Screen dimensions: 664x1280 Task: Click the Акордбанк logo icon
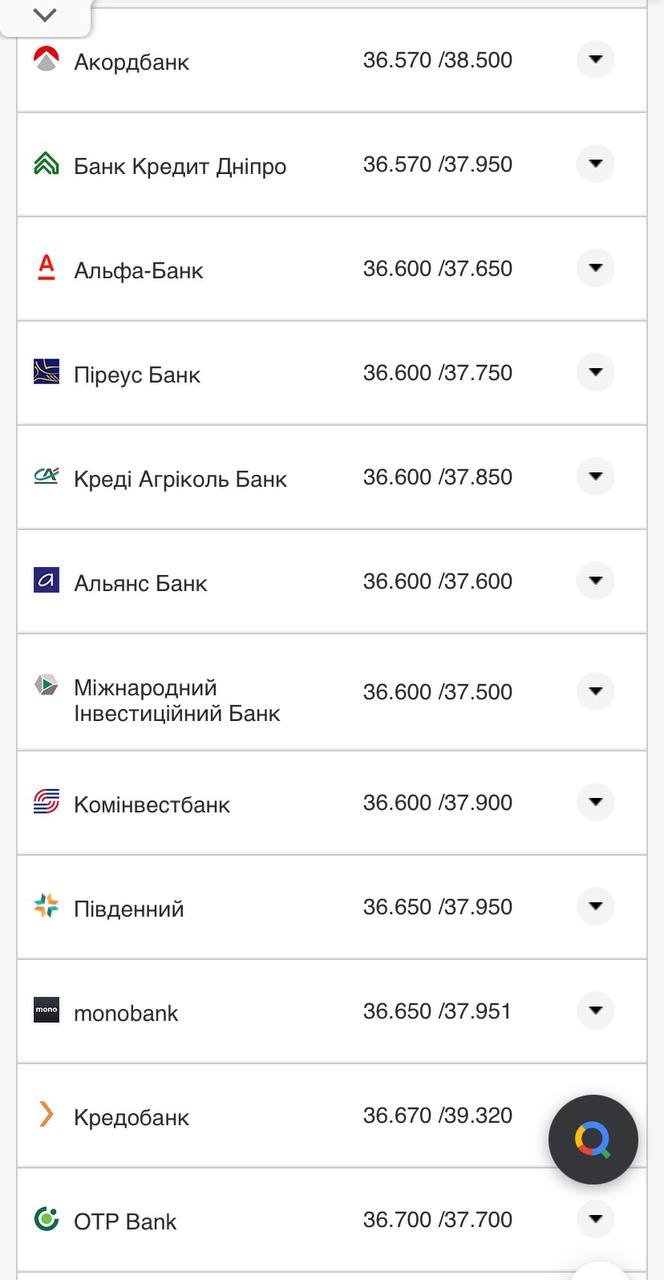[x=44, y=58]
